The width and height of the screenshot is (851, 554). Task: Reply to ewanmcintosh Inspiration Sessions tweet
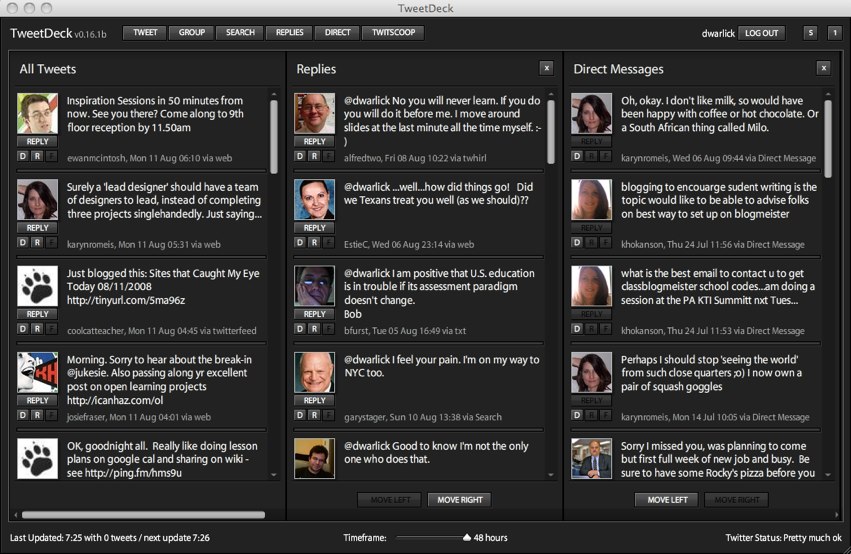[37, 141]
